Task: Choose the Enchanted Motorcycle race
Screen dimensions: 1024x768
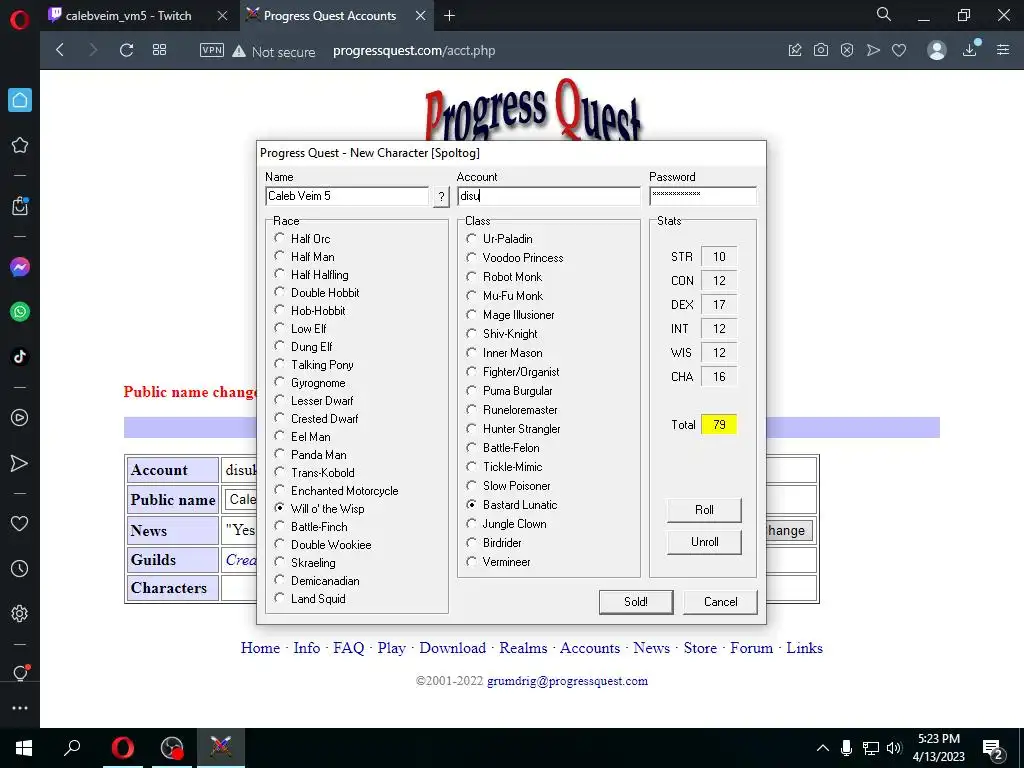Action: tap(338, 491)
